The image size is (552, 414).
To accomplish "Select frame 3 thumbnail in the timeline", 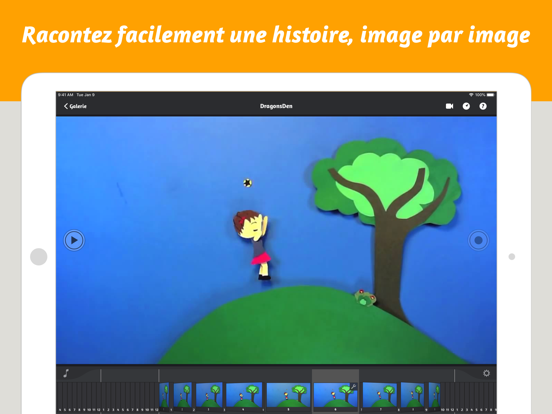I will pyautogui.click(x=209, y=395).
